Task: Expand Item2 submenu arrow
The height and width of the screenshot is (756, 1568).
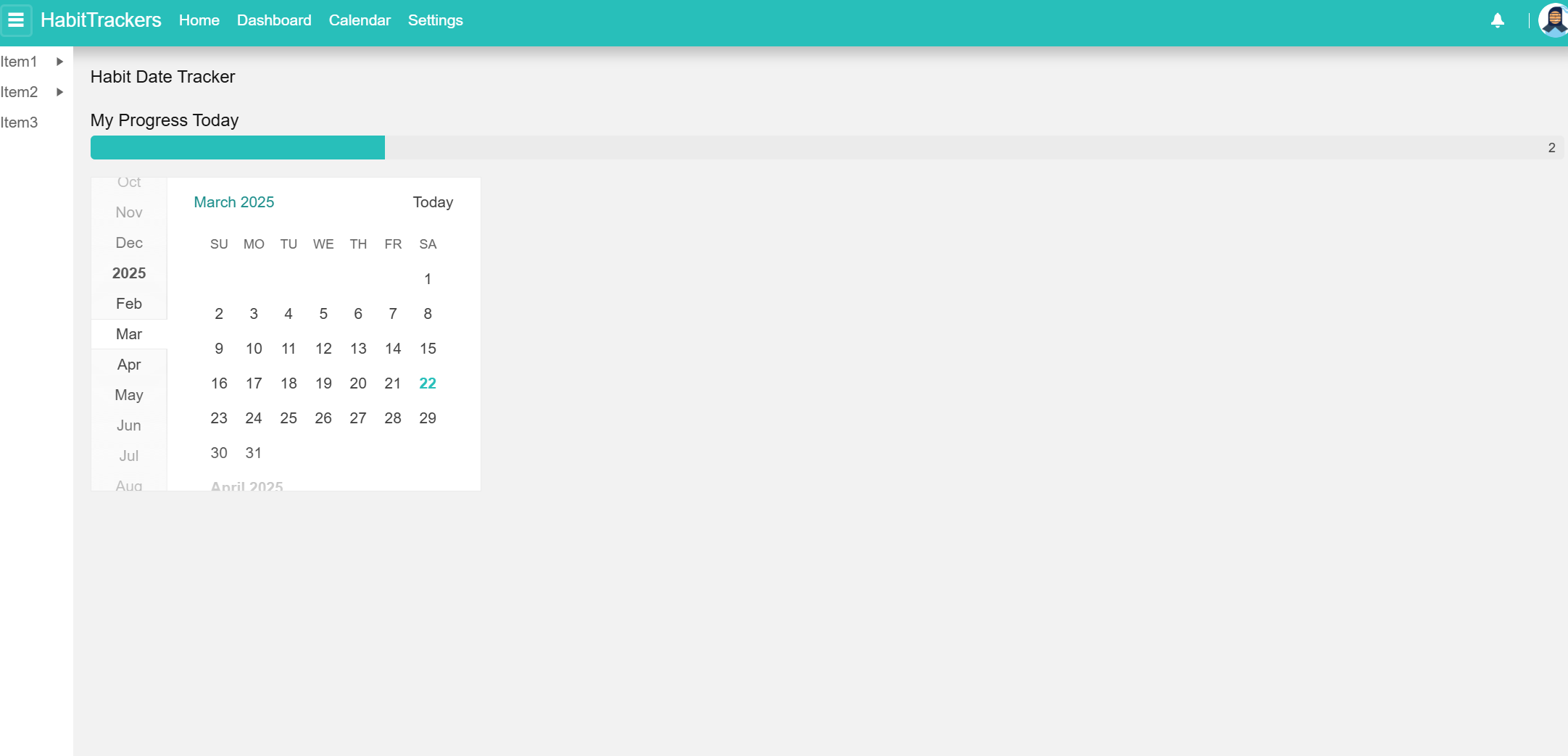Action: (x=59, y=92)
